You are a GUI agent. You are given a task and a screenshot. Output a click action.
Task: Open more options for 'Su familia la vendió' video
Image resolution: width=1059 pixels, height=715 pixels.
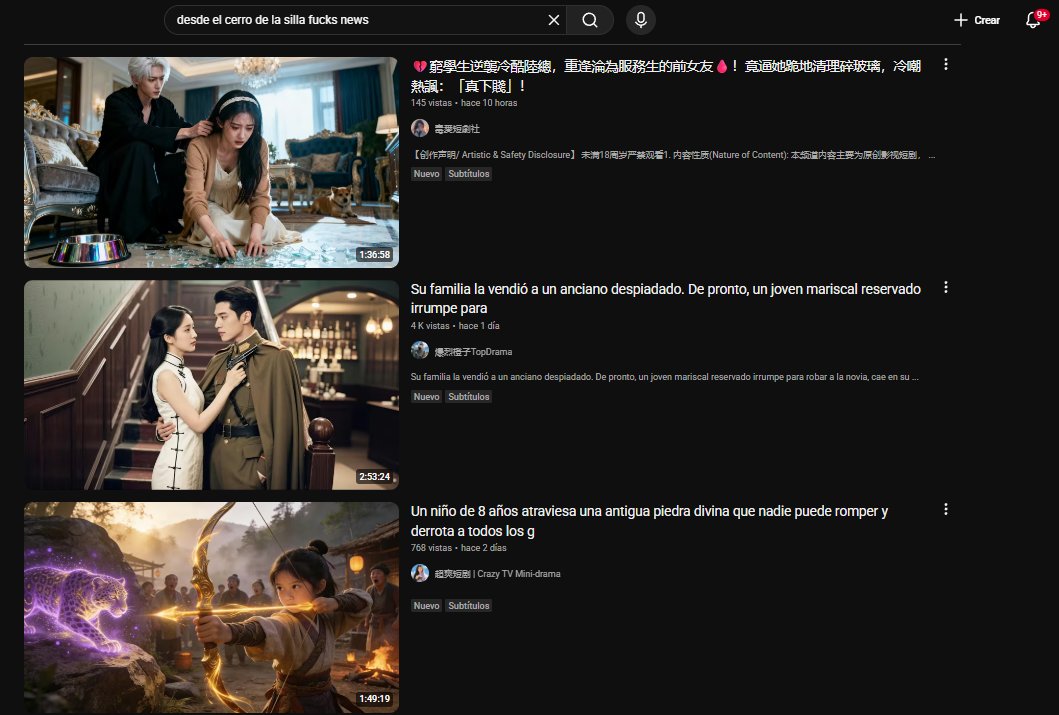pos(946,287)
